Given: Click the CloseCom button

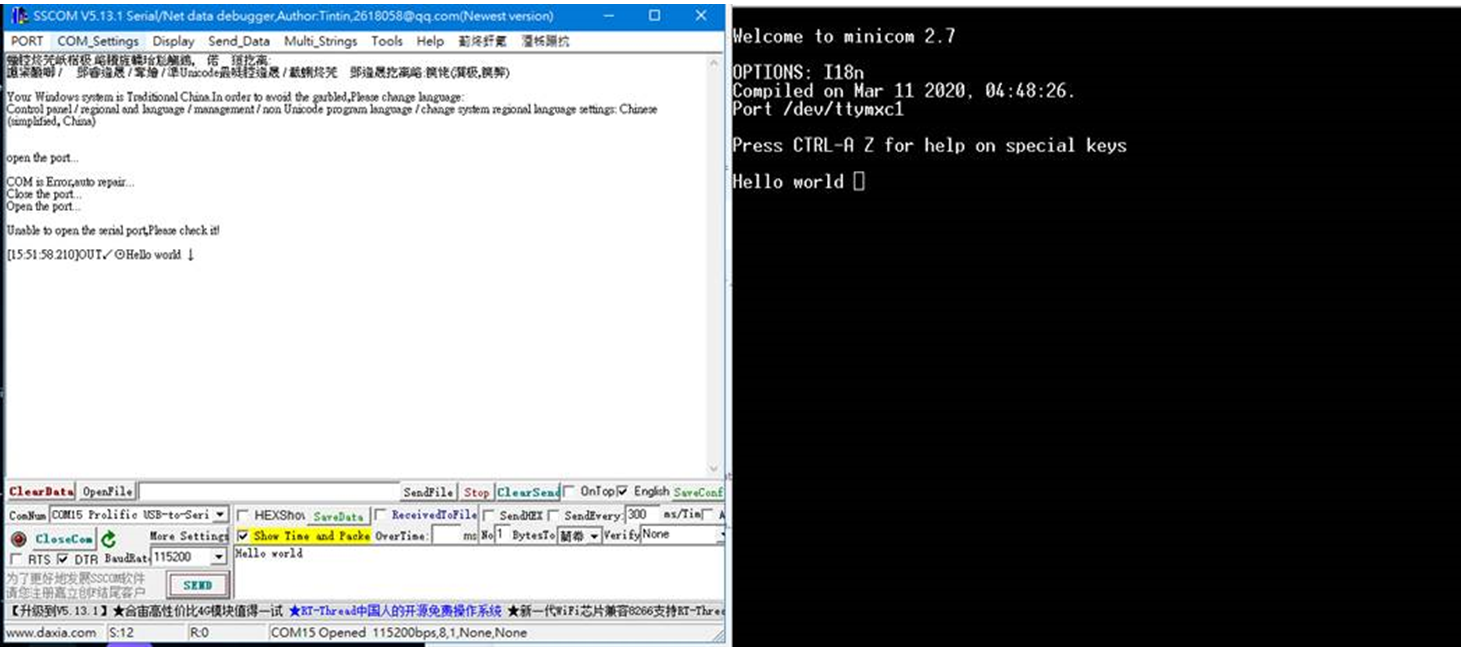Looking at the screenshot, I should (64, 538).
